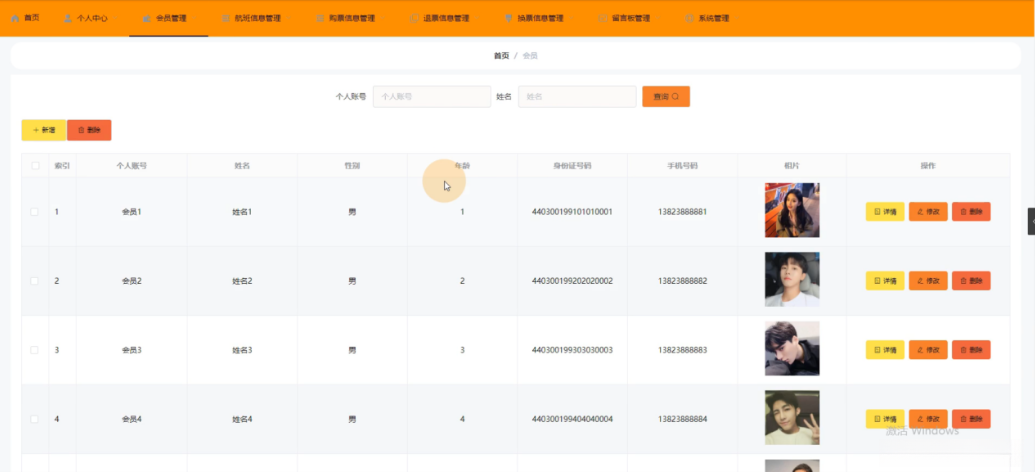This screenshot has height=474, width=1035.
Task: Check the checkbox for row 会员4
Action: (x=34, y=419)
